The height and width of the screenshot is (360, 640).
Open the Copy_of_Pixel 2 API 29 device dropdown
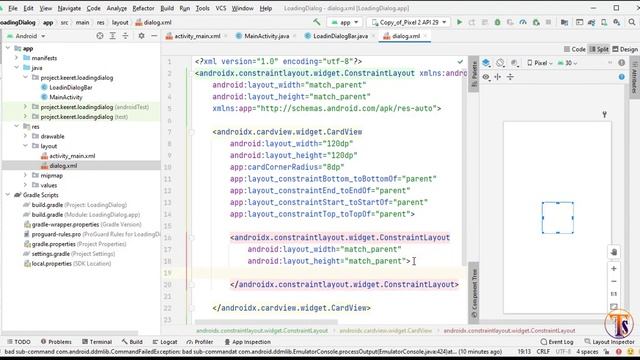point(409,22)
